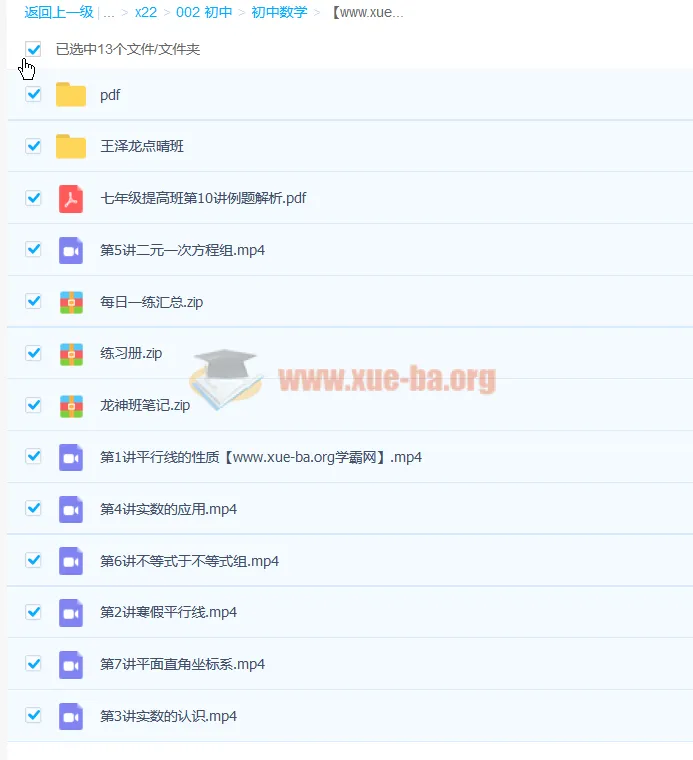Expand the collapsed breadcrumb ellipsis
693x760 pixels.
coord(109,13)
